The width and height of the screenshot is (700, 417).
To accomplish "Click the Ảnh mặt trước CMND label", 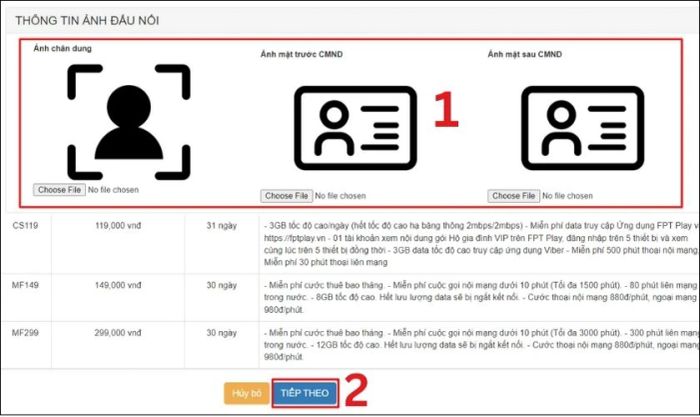I will click(x=302, y=54).
